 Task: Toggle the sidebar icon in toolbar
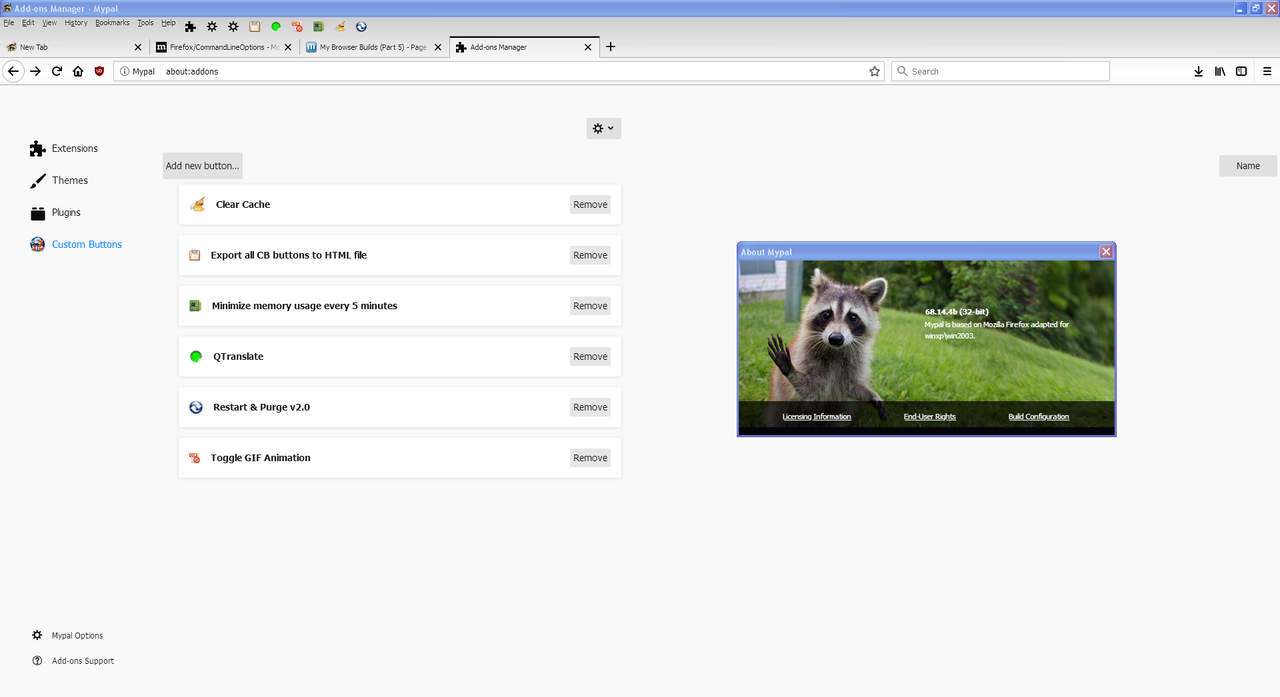1241,71
